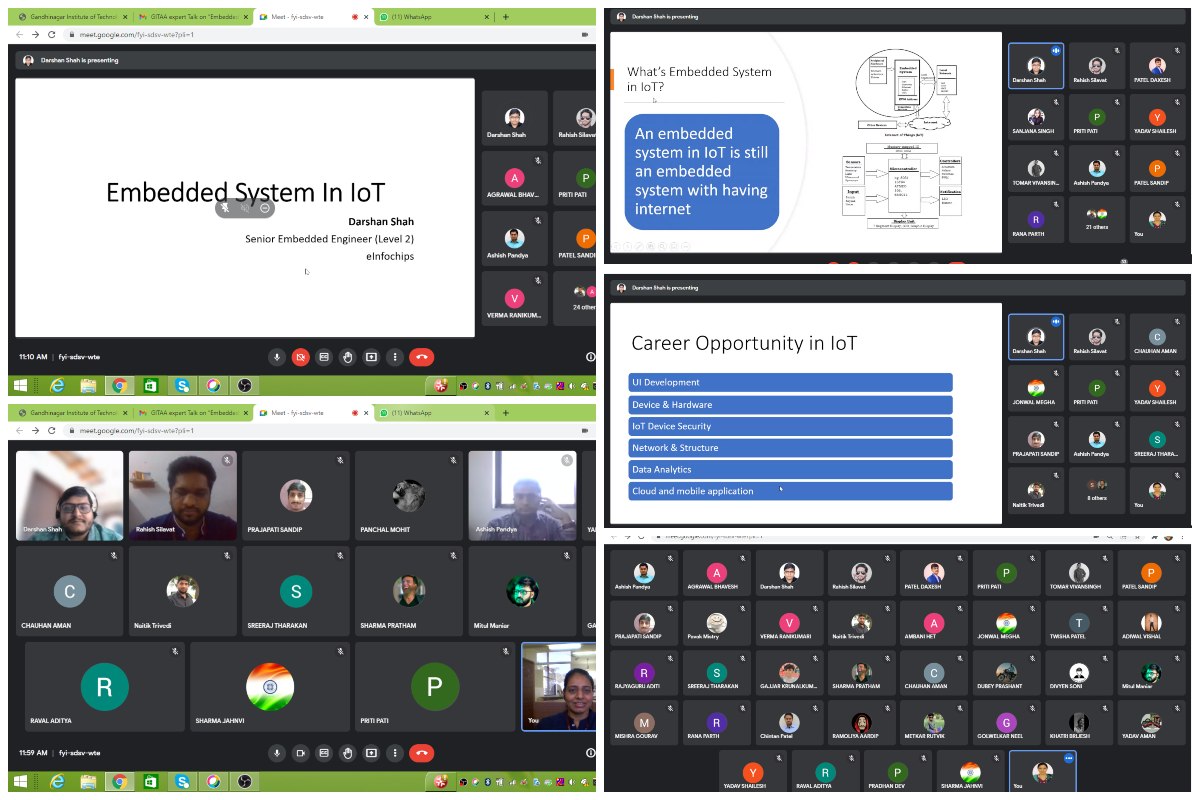Click Present now icon in the 11:59 AM Meet window
1200x800 pixels.
coord(371,752)
